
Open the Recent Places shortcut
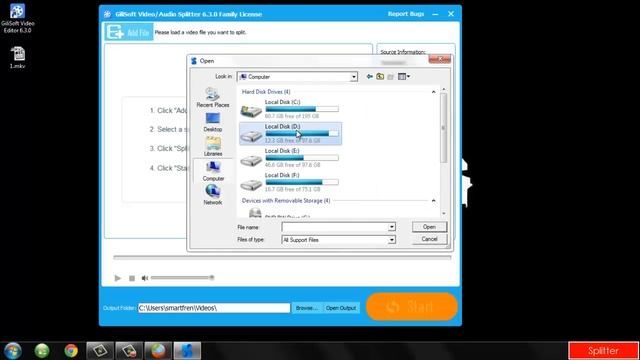pos(213,98)
